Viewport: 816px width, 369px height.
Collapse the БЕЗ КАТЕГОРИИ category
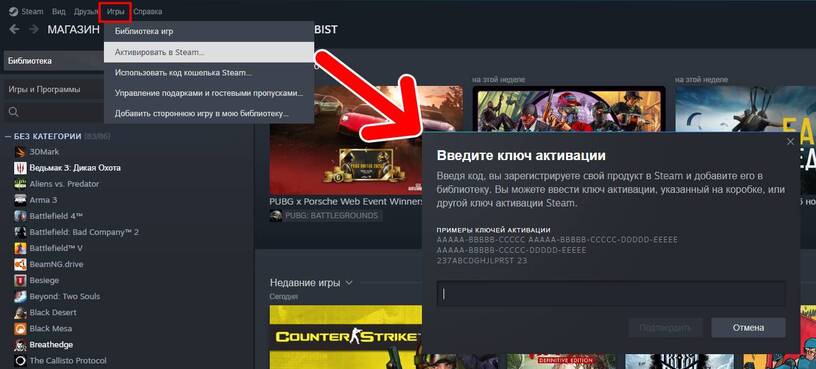pyautogui.click(x=8, y=136)
